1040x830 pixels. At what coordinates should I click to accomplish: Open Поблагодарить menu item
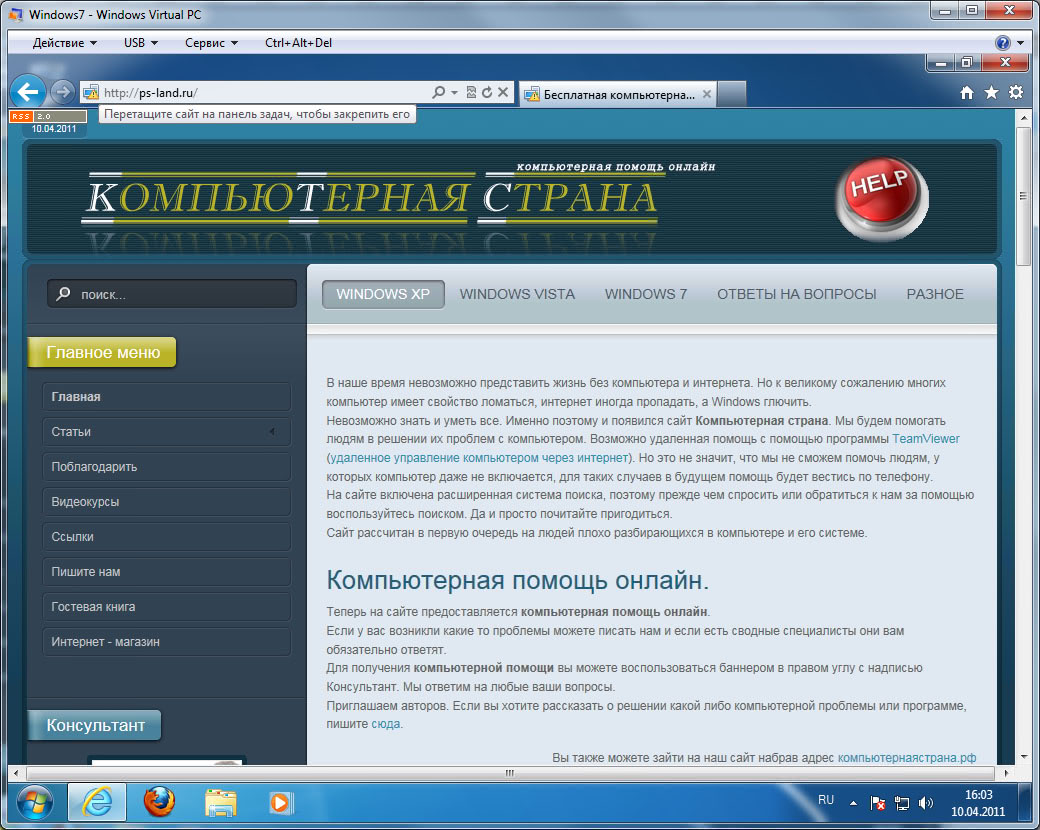166,467
